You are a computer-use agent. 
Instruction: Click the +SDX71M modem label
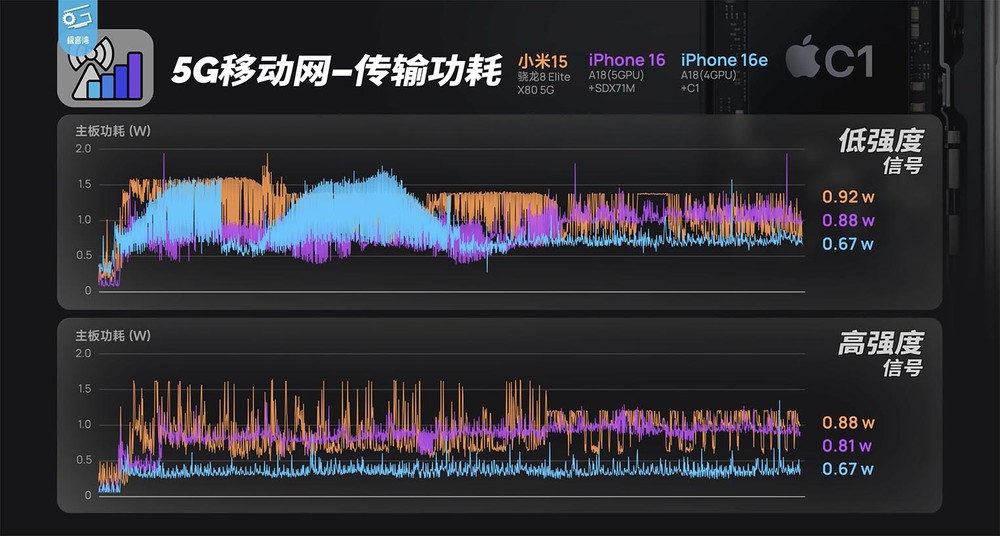(x=612, y=88)
